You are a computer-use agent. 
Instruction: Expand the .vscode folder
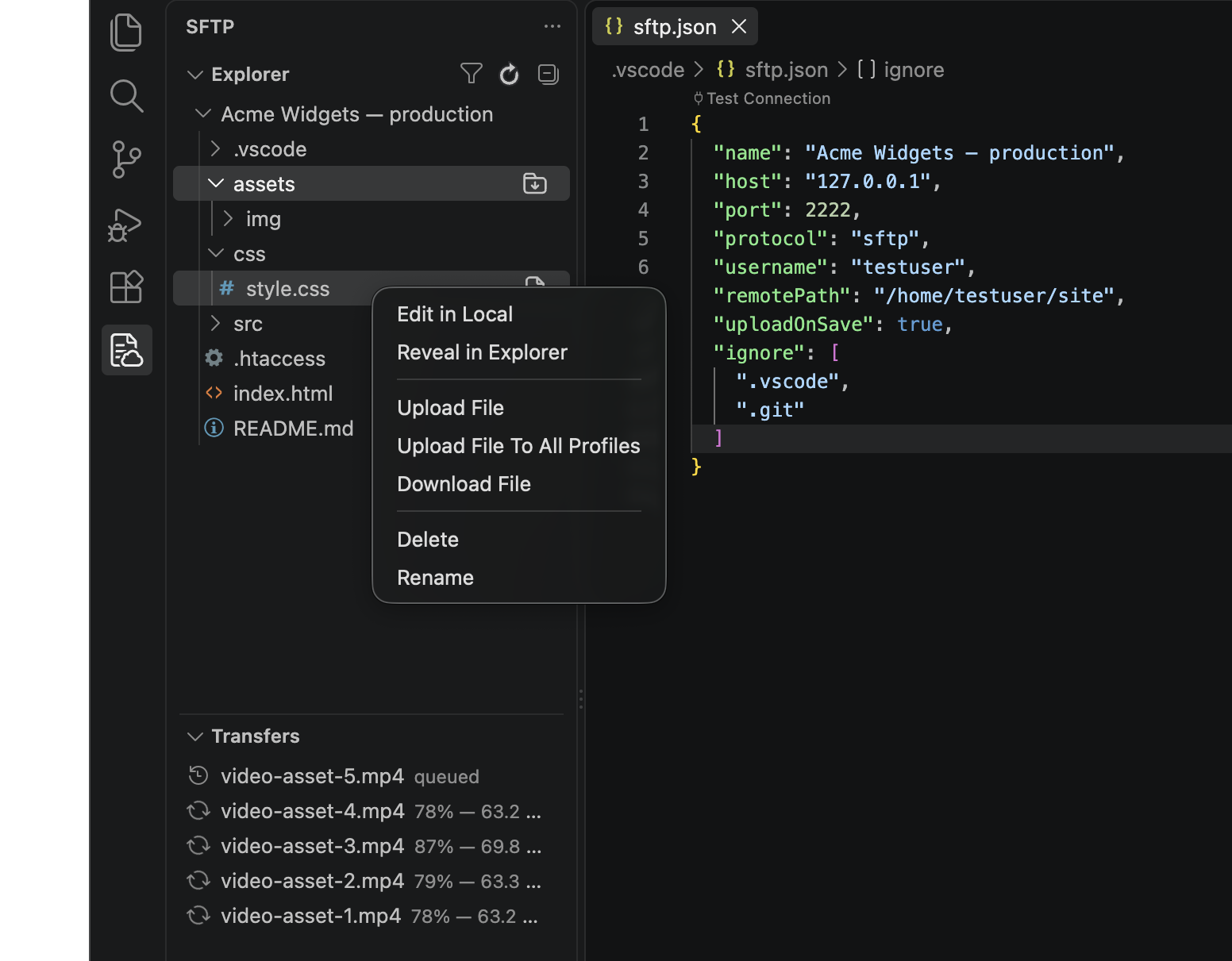215,149
